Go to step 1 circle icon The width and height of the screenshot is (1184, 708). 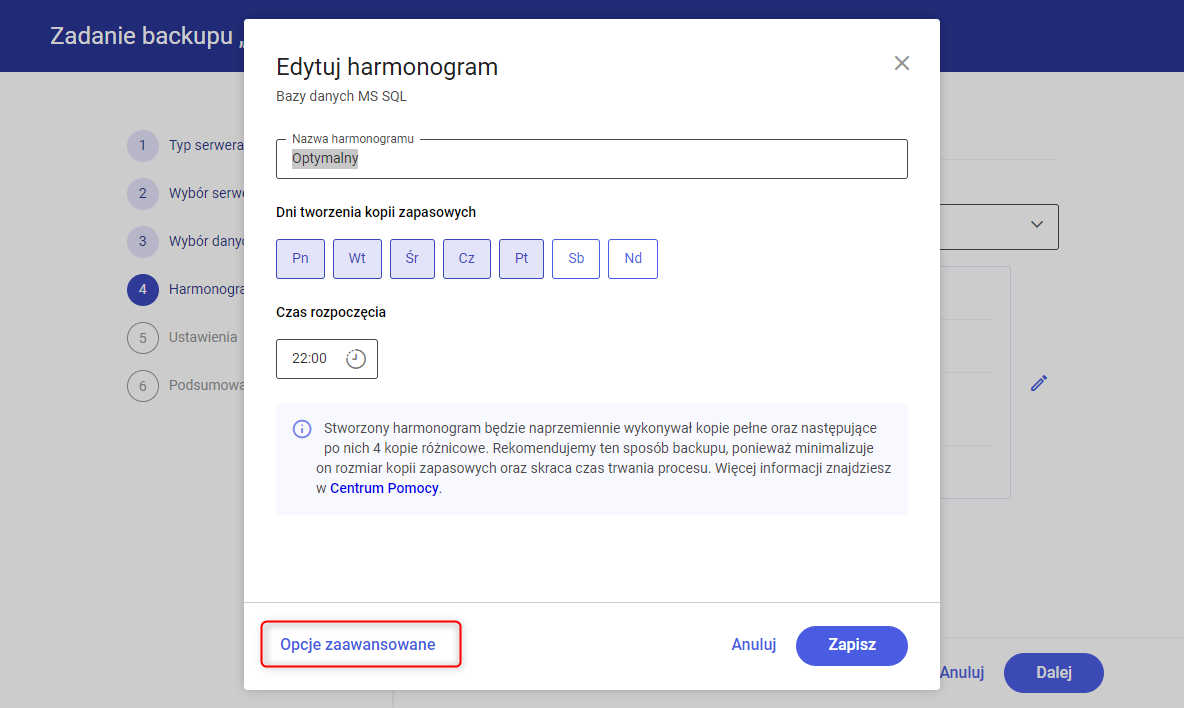pyautogui.click(x=143, y=146)
